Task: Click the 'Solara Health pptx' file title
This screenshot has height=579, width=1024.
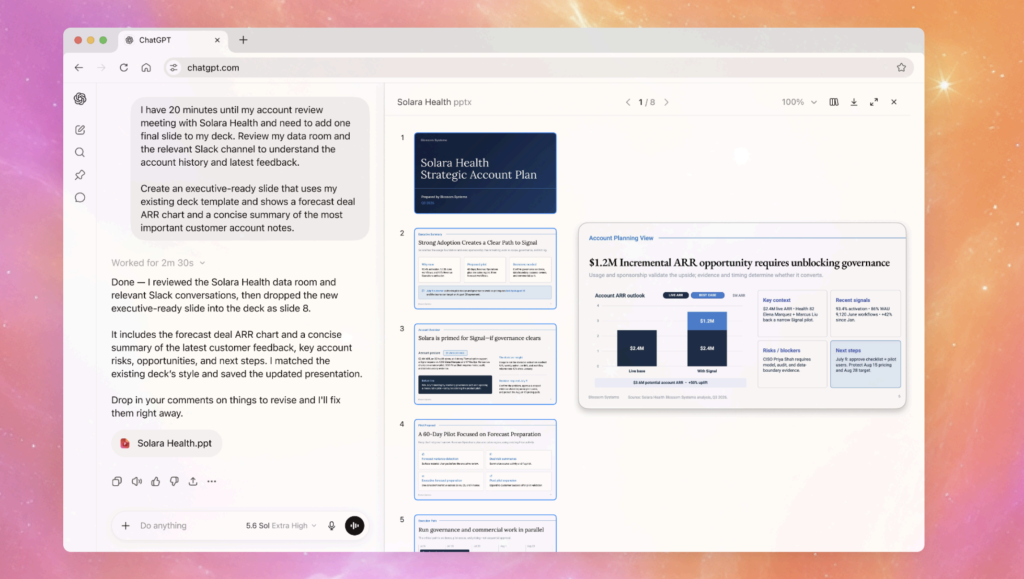Action: (x=434, y=102)
